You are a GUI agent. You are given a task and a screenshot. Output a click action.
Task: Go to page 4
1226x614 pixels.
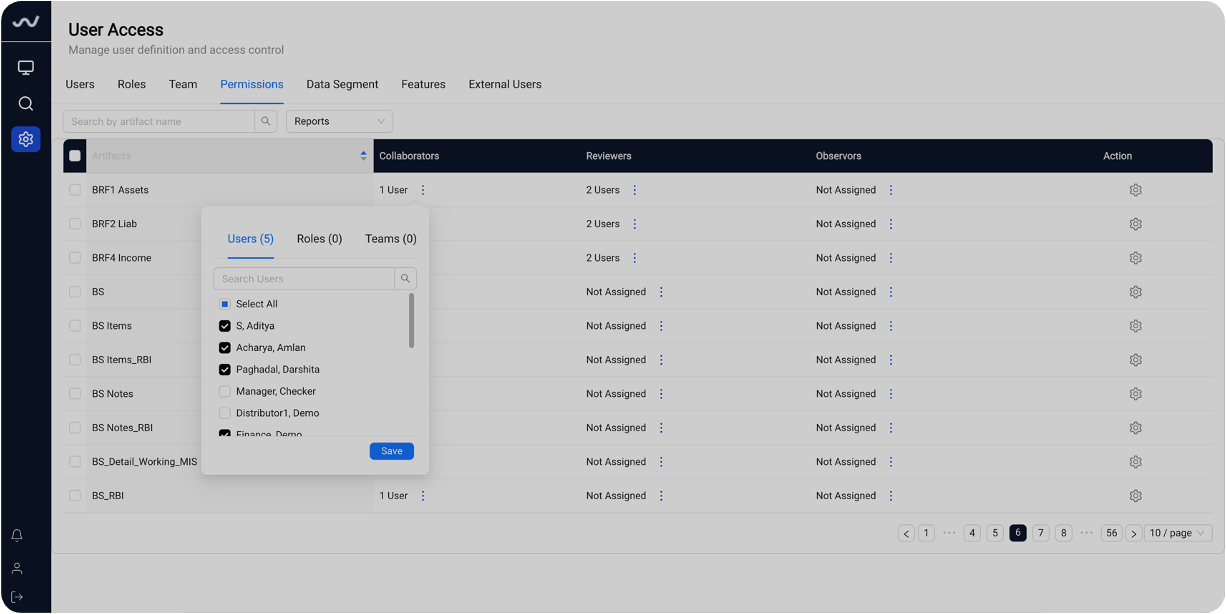point(972,533)
